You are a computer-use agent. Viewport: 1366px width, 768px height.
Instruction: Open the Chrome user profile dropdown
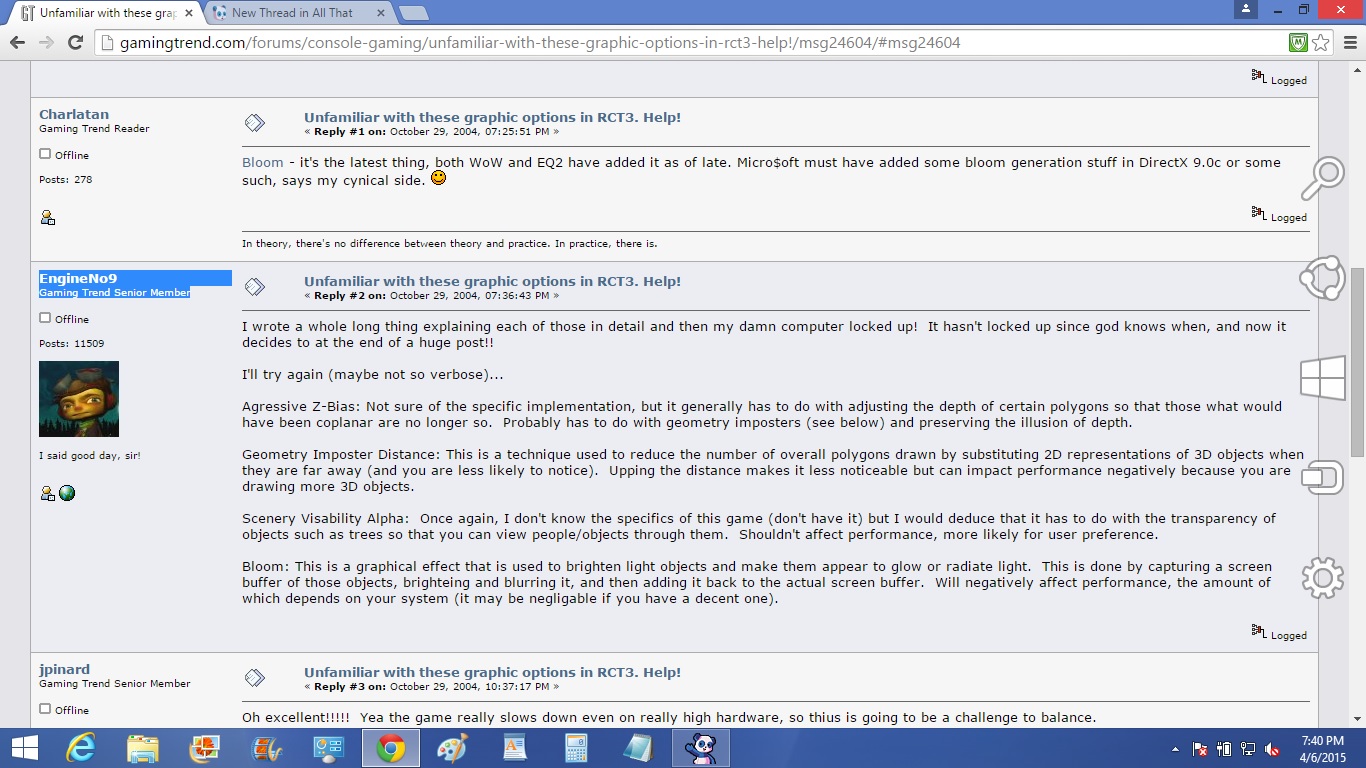point(1245,9)
